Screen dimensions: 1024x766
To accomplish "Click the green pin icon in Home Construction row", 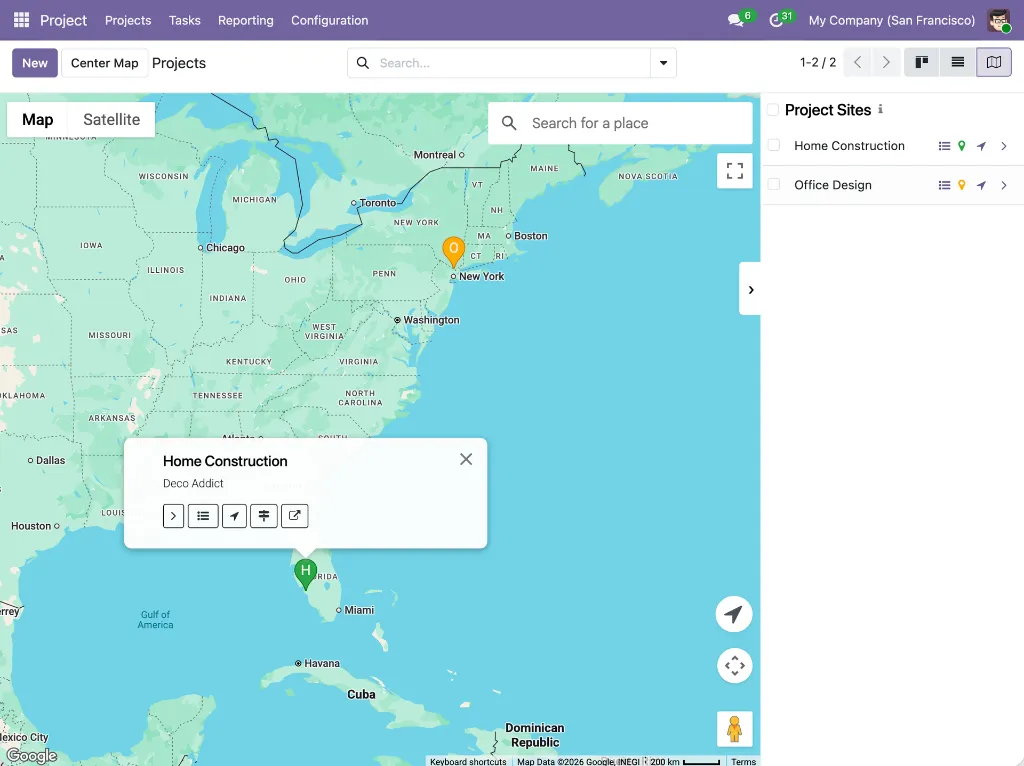I will (961, 146).
